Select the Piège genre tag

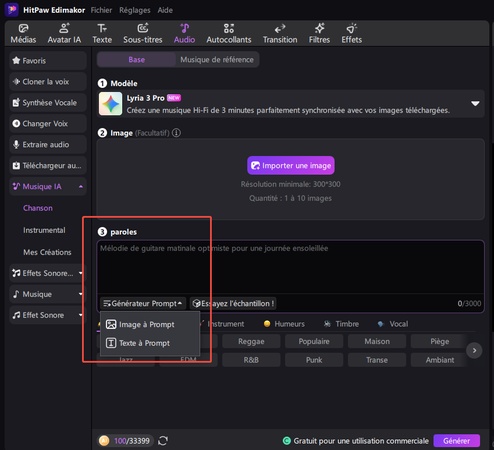point(439,341)
